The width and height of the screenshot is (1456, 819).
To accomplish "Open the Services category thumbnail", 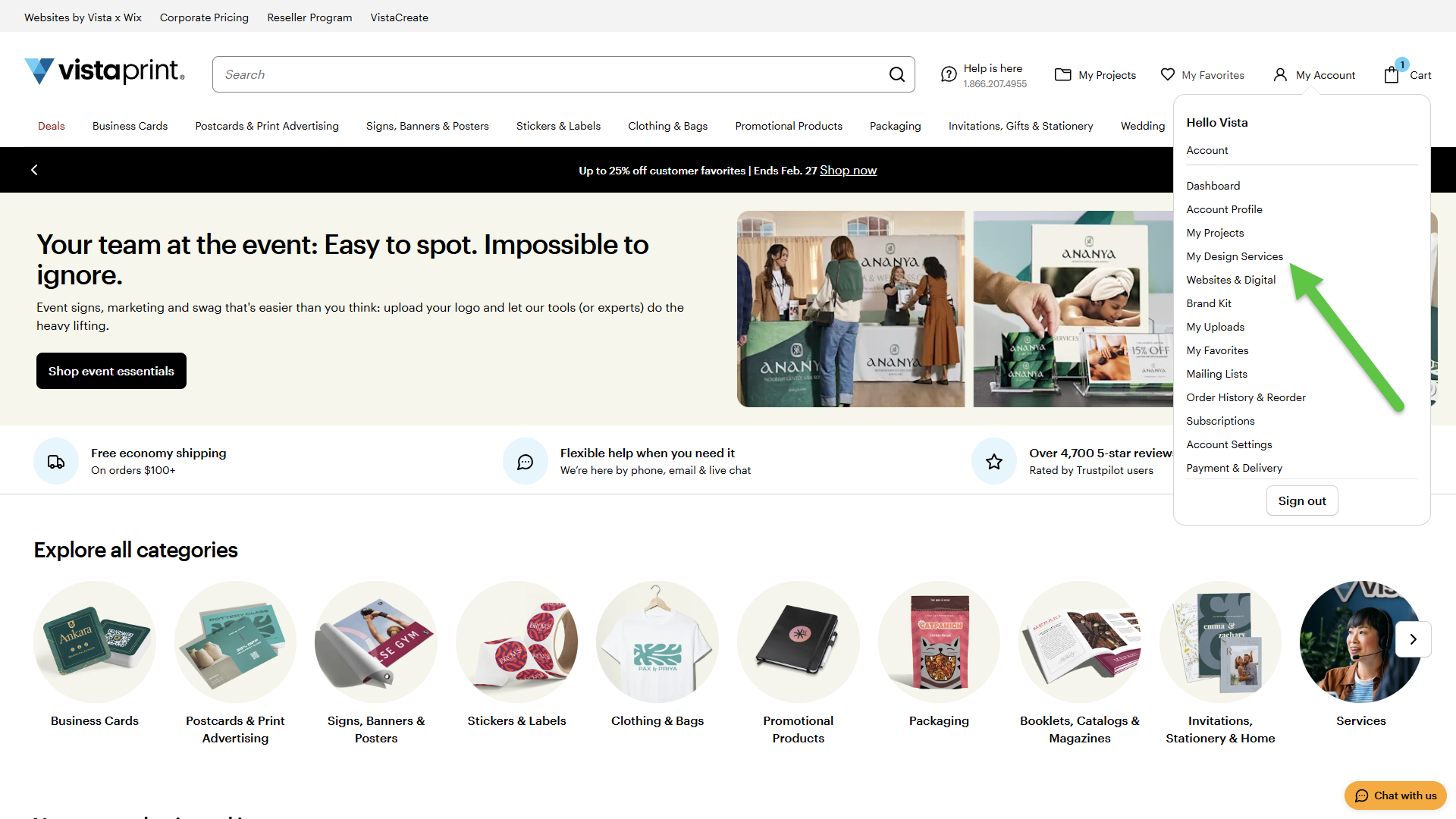I will tap(1361, 642).
